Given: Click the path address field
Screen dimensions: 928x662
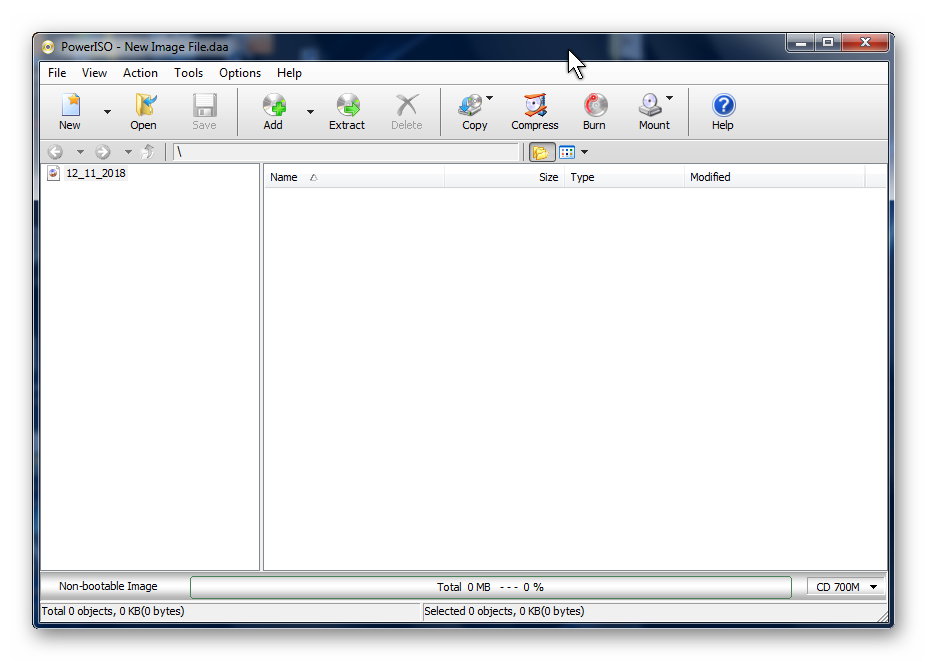Looking at the screenshot, I should pos(346,152).
